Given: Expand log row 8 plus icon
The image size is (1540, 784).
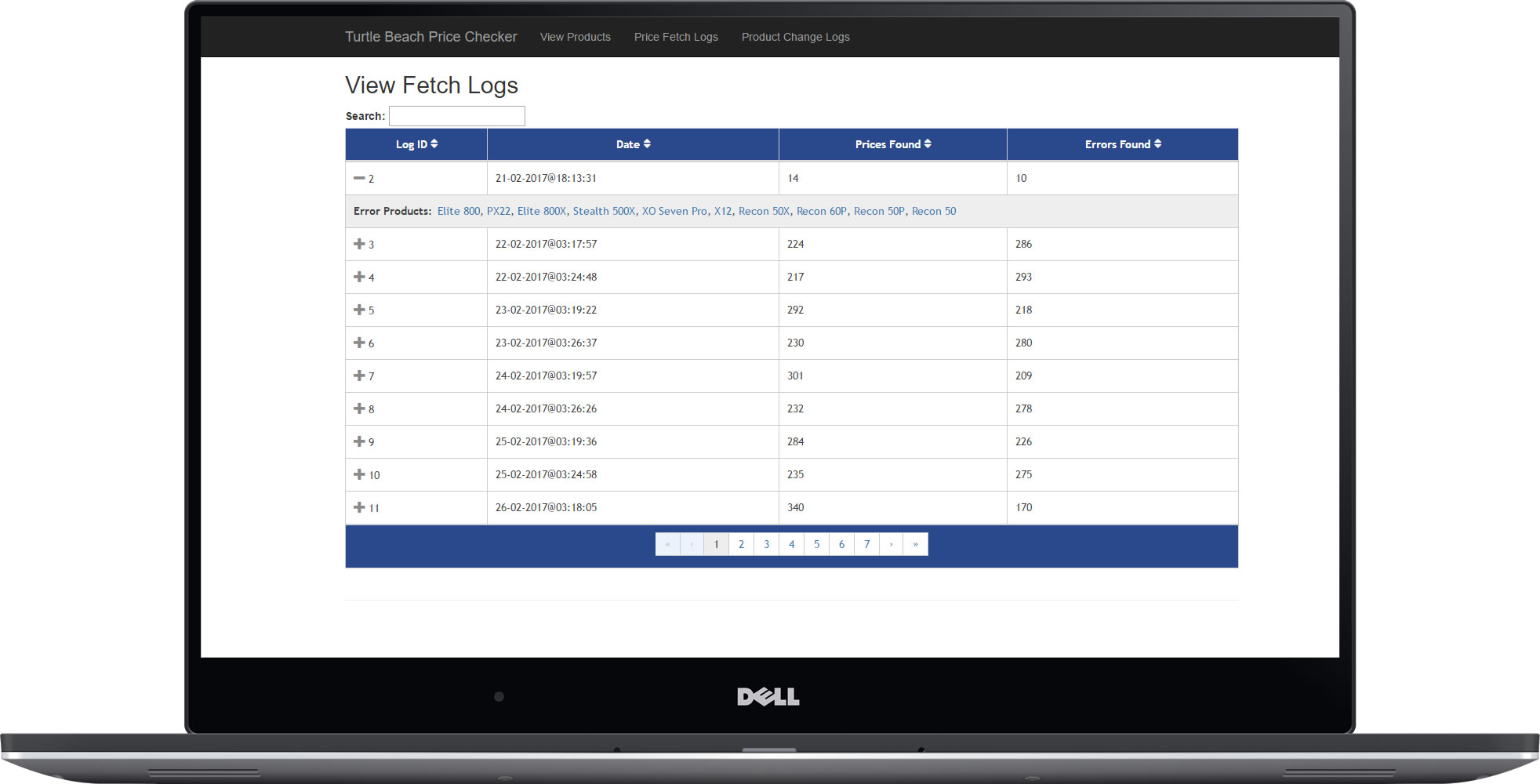Looking at the screenshot, I should 359,408.
